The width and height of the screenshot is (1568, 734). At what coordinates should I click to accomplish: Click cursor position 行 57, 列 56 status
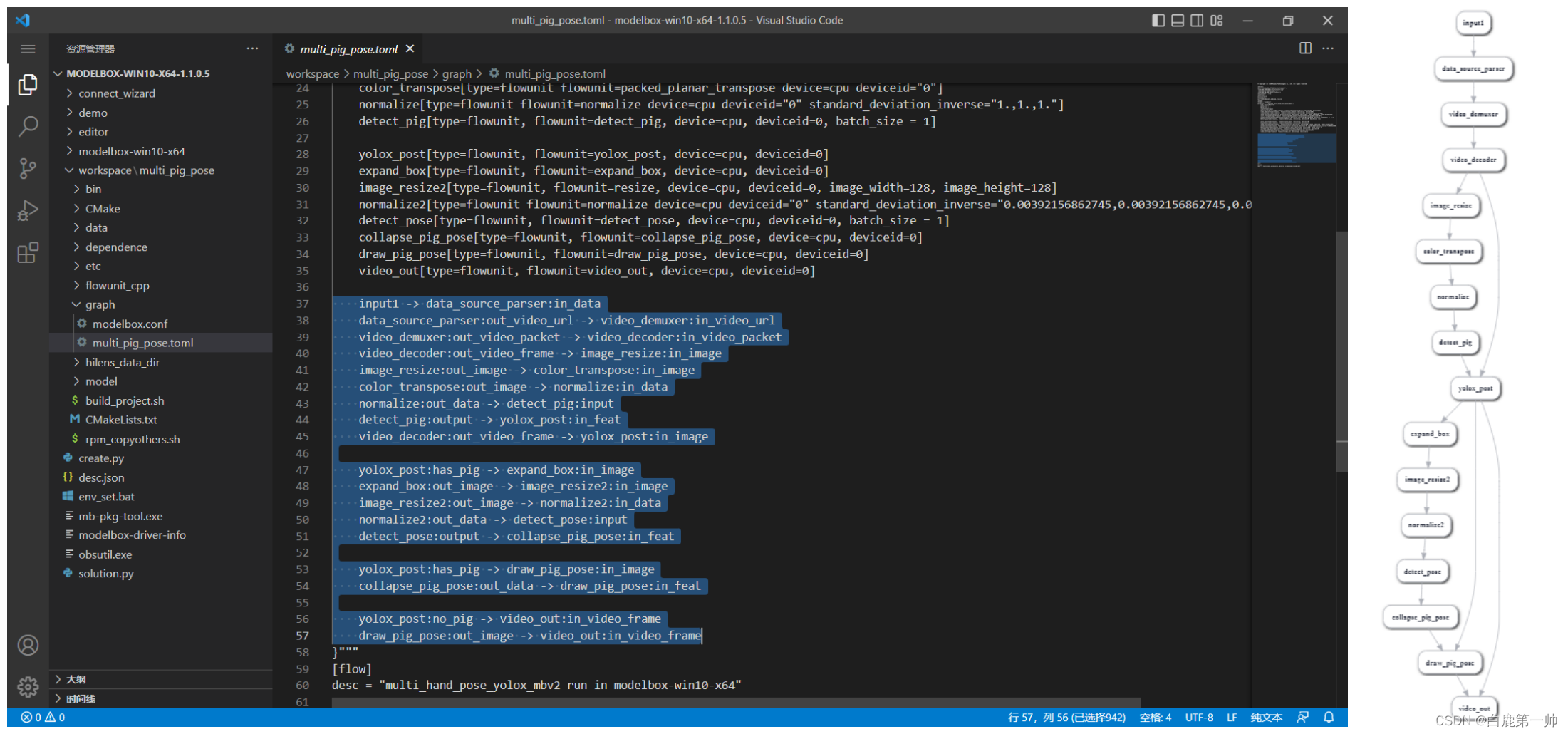1066,718
